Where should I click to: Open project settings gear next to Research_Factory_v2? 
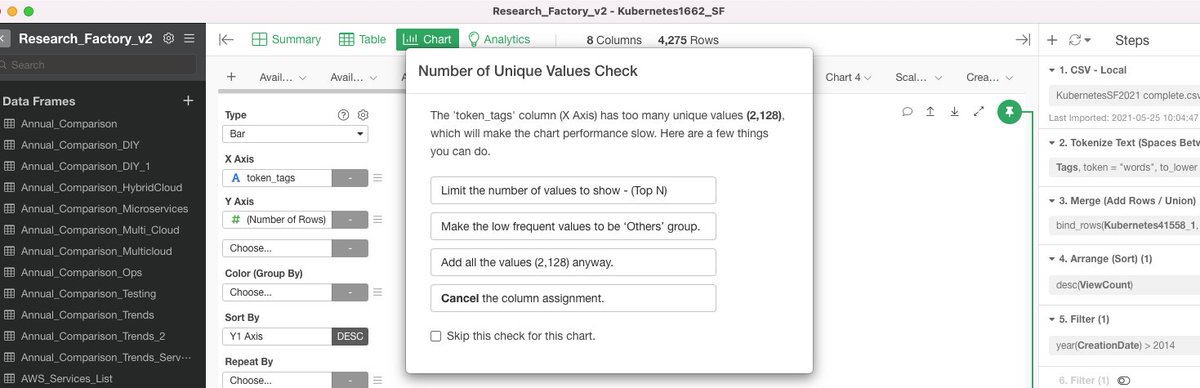[x=169, y=39]
